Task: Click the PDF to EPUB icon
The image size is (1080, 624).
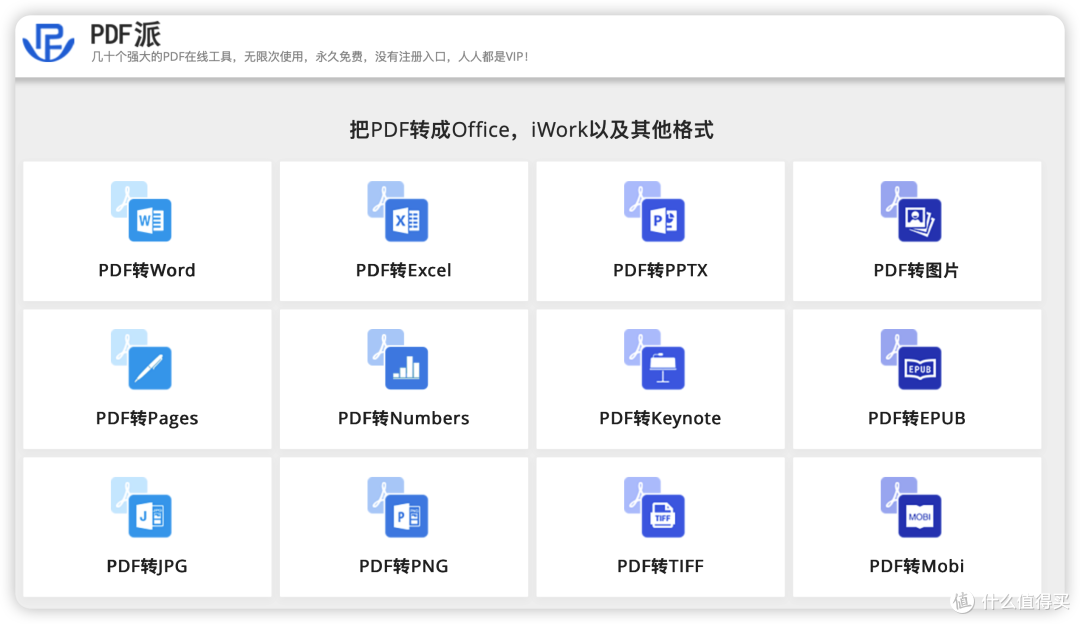Action: [x=911, y=360]
